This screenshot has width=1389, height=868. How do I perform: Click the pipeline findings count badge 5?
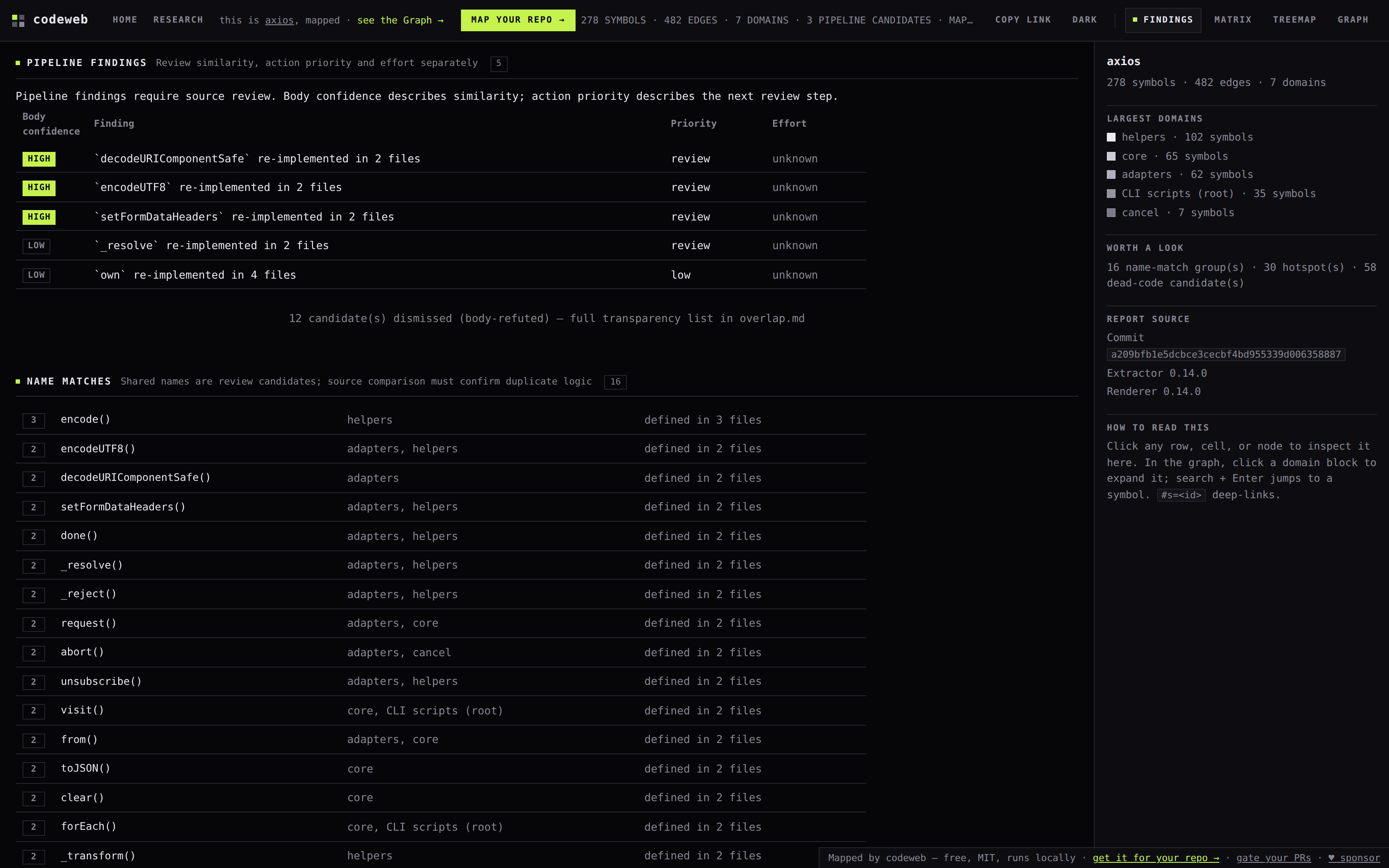tap(499, 63)
